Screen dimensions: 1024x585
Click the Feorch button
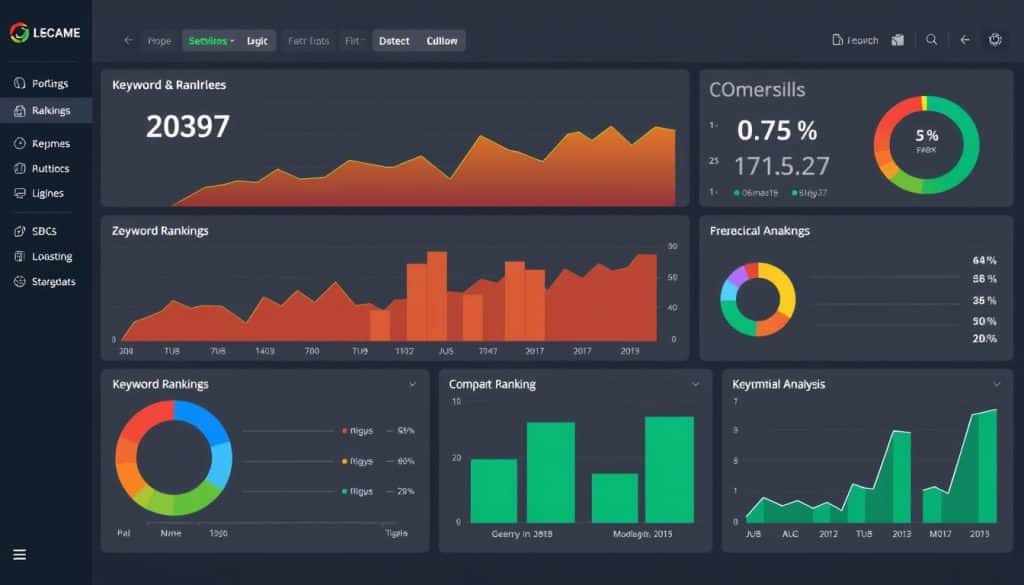click(855, 40)
